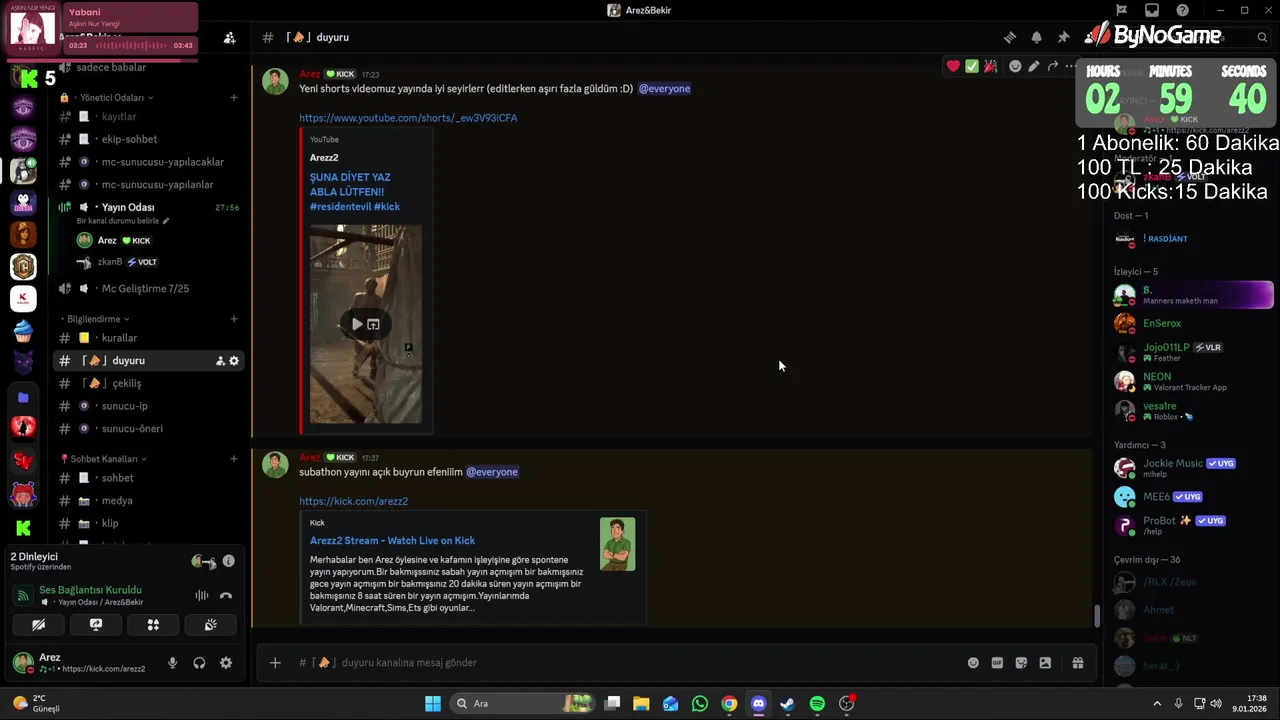
Task: Toggle microphone mute in user panel
Action: 172,662
